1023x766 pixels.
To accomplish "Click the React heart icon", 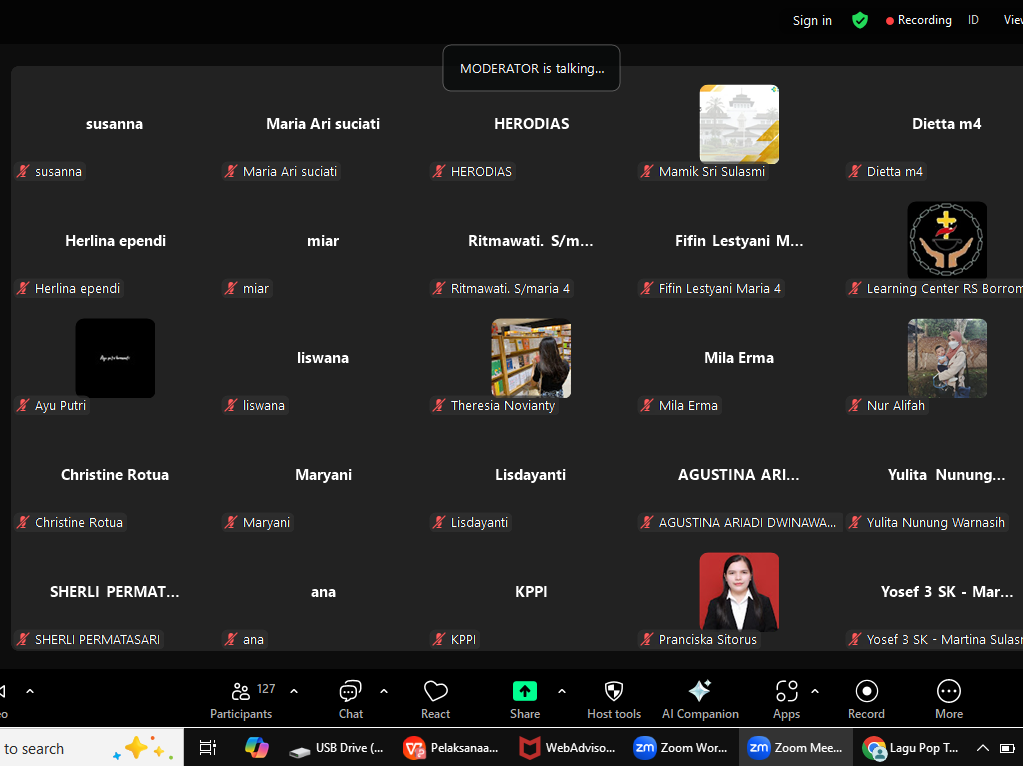I will 435,699.
